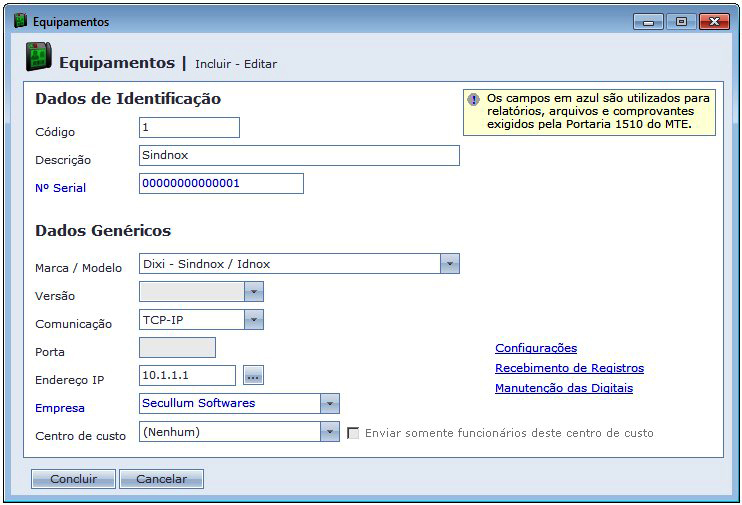Click the Comunicação label
The image size is (742, 505).
73,324
